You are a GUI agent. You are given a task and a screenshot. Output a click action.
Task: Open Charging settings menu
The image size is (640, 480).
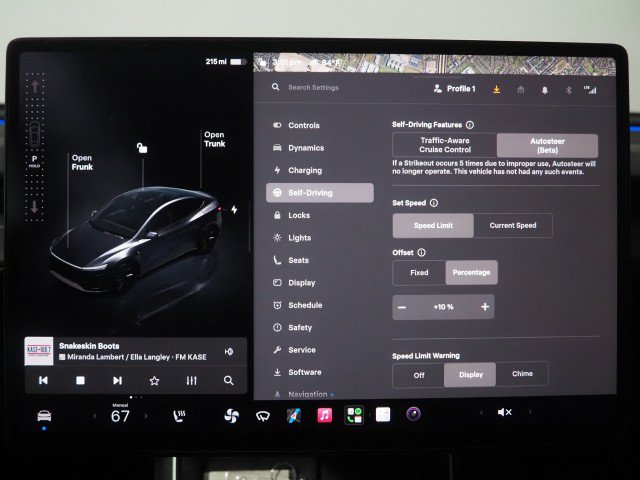click(320, 170)
